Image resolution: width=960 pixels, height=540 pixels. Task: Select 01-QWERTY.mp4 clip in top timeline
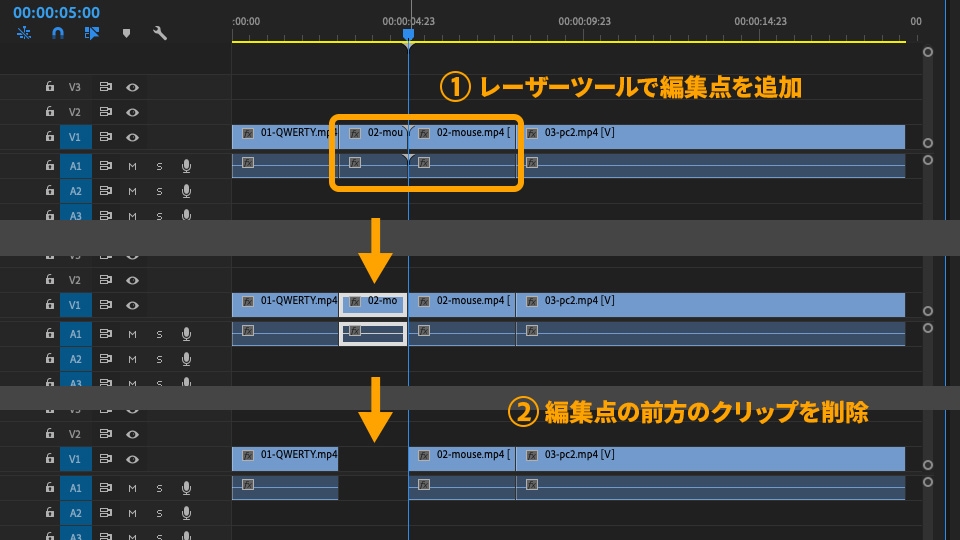[285, 137]
